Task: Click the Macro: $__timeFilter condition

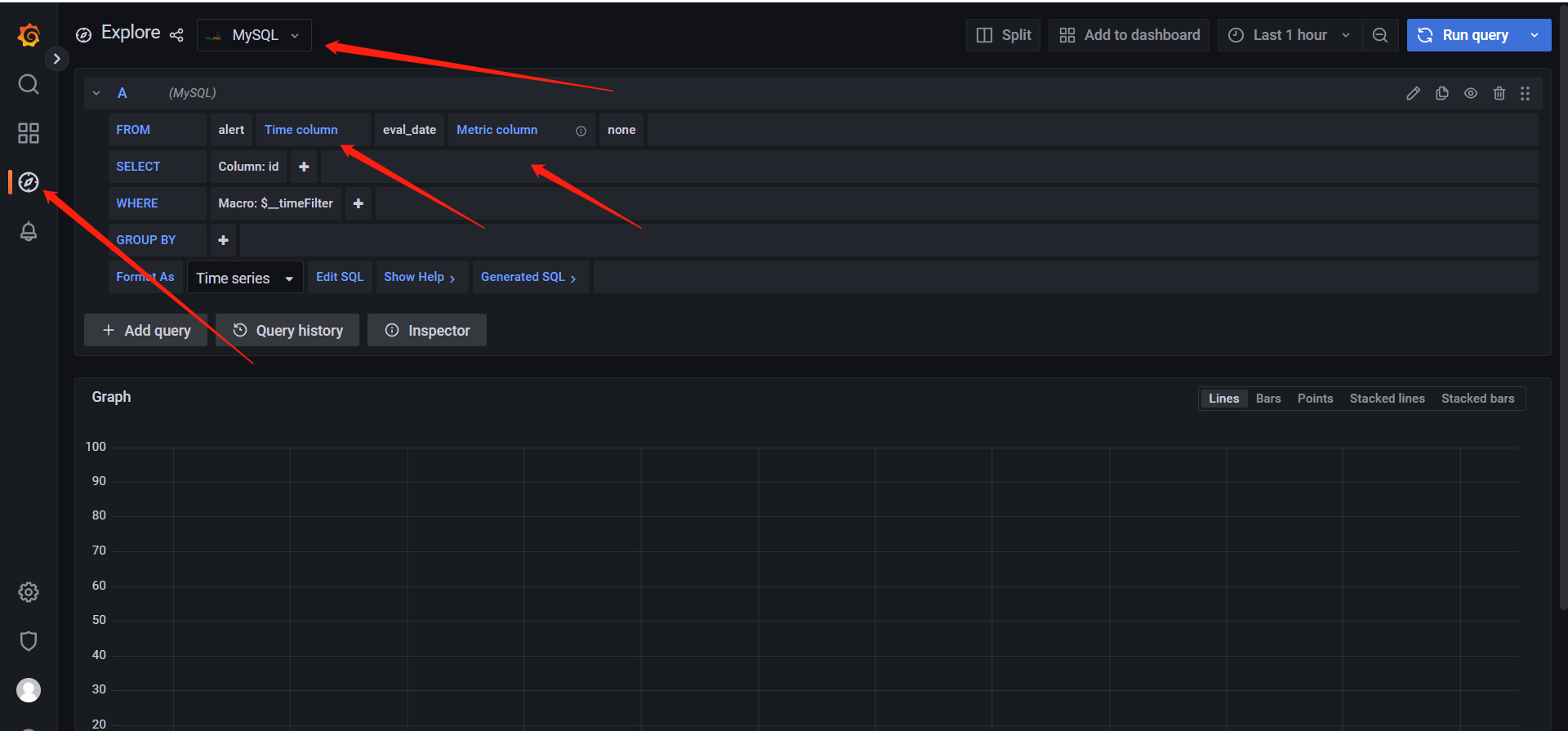Action: tap(275, 203)
